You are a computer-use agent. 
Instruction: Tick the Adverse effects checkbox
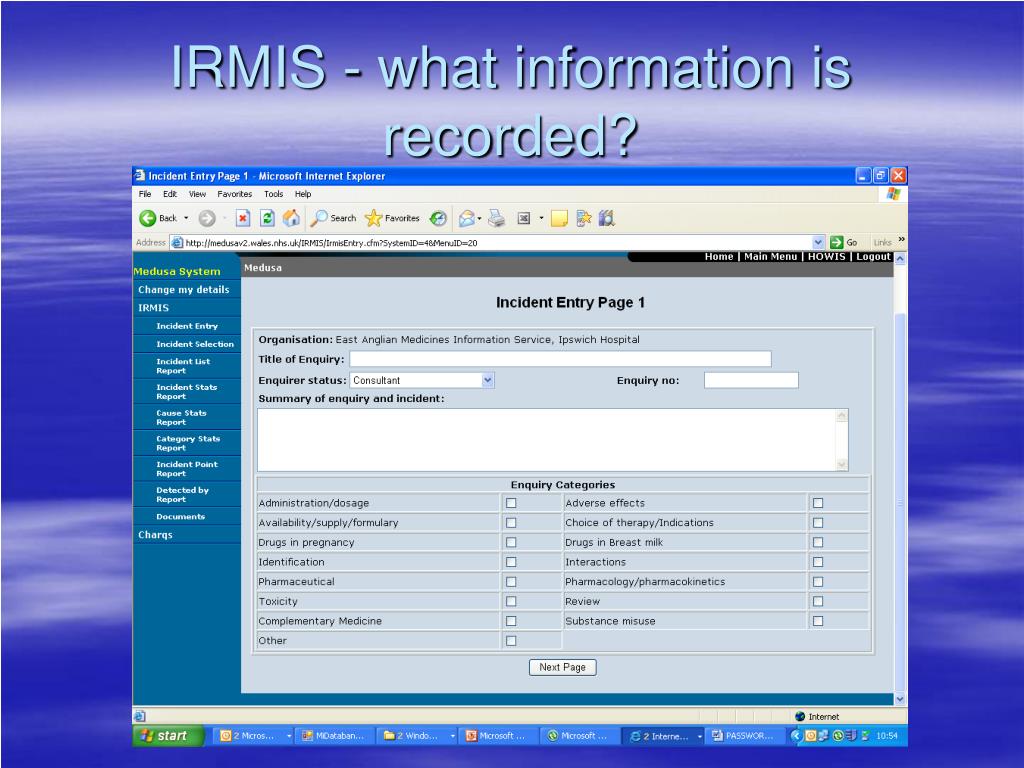(818, 503)
